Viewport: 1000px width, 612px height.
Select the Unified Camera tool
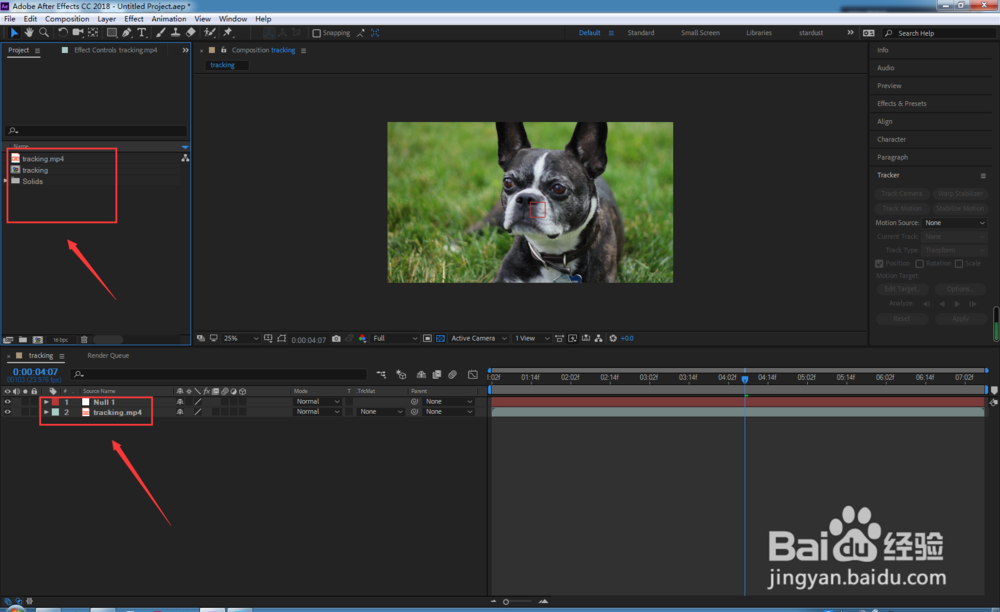pyautogui.click(x=78, y=33)
